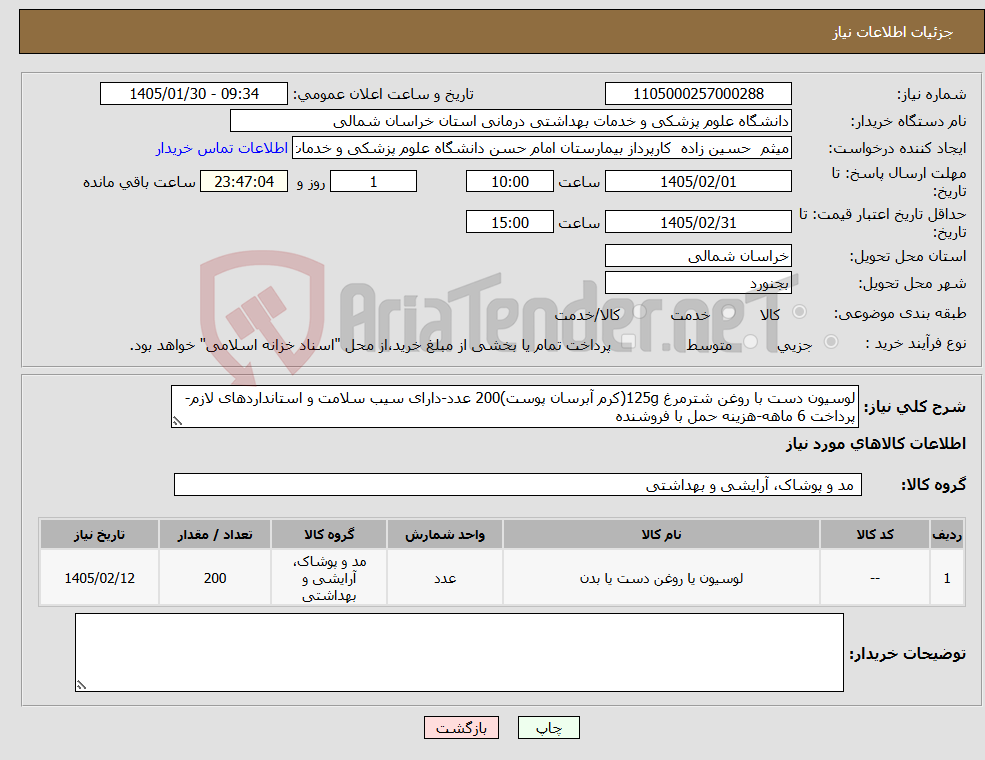Click the بازگشت back button
The height and width of the screenshot is (760, 985).
tap(461, 727)
